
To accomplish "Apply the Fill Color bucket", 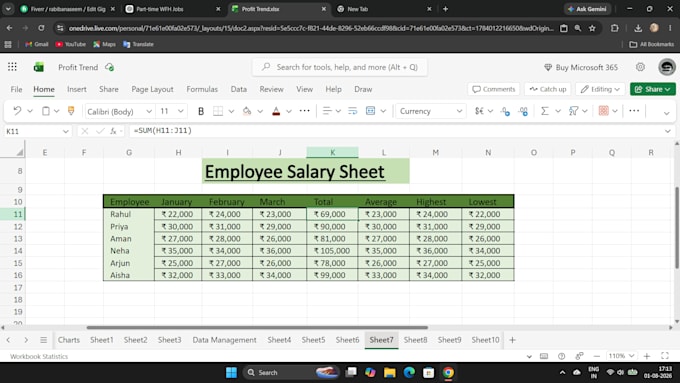I will [x=247, y=111].
